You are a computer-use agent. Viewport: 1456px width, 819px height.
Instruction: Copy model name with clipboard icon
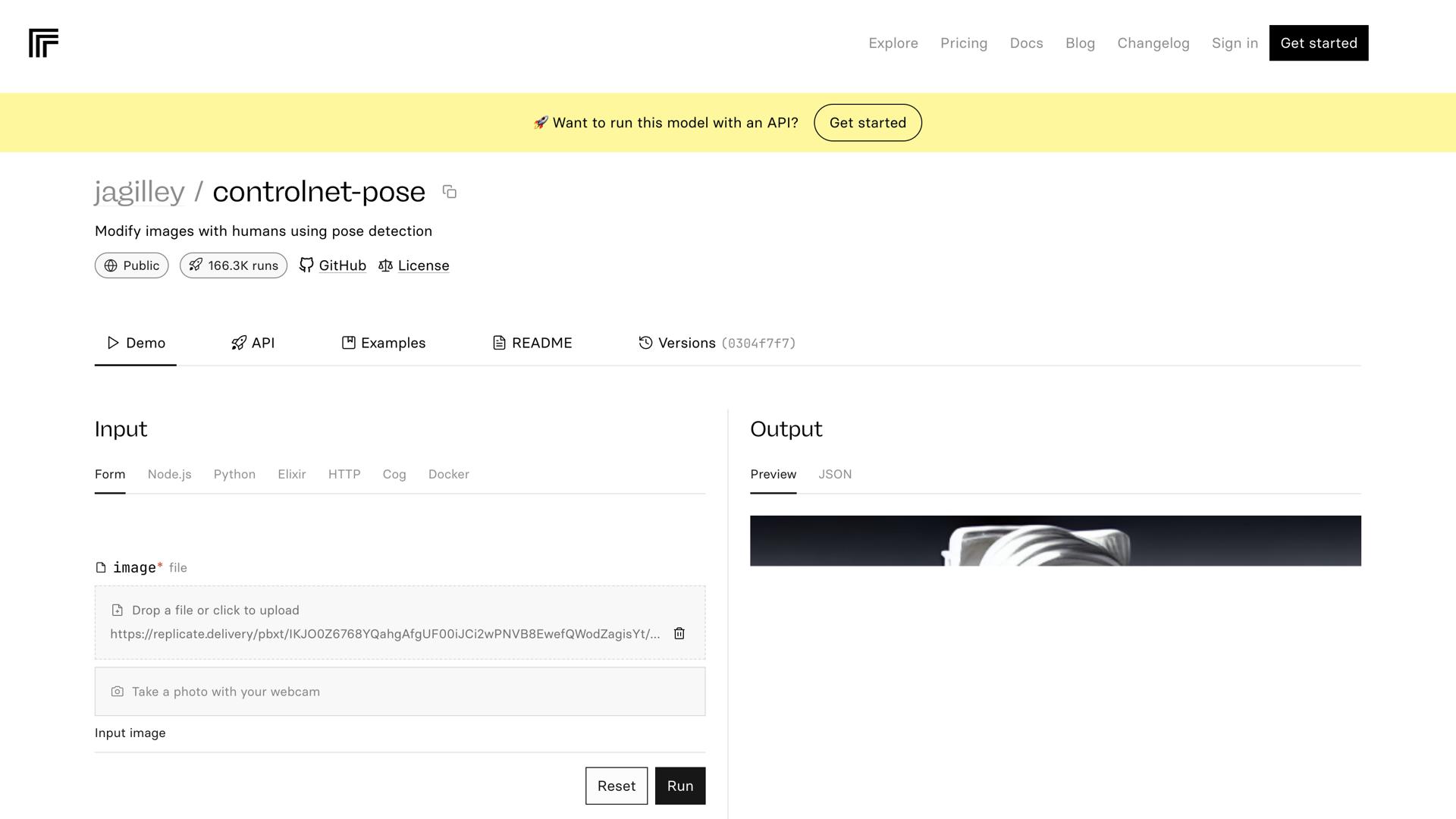click(450, 192)
